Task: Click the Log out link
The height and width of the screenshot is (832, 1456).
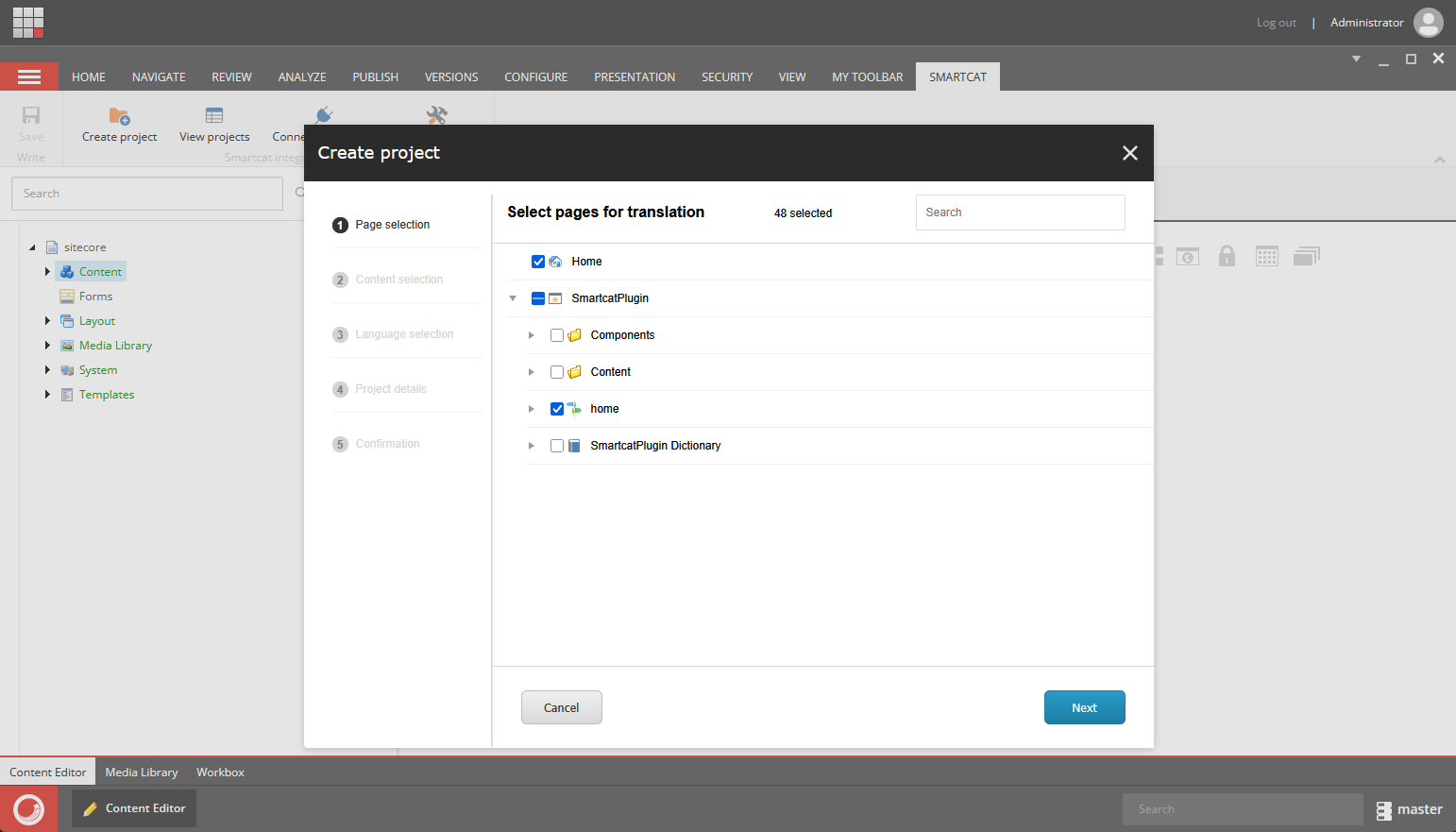Action: (x=1277, y=23)
